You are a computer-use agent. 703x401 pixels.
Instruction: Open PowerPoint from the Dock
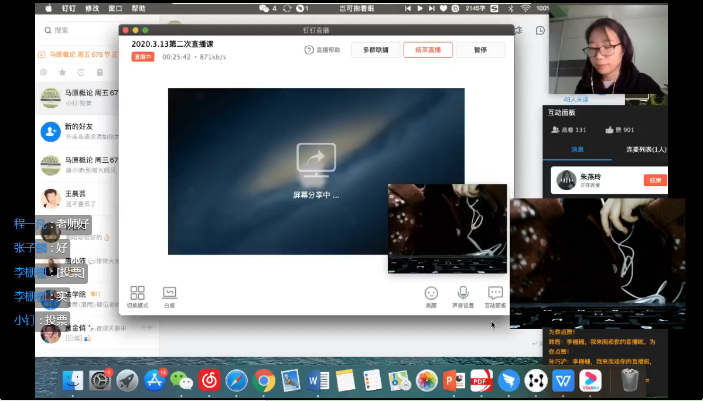(x=454, y=381)
